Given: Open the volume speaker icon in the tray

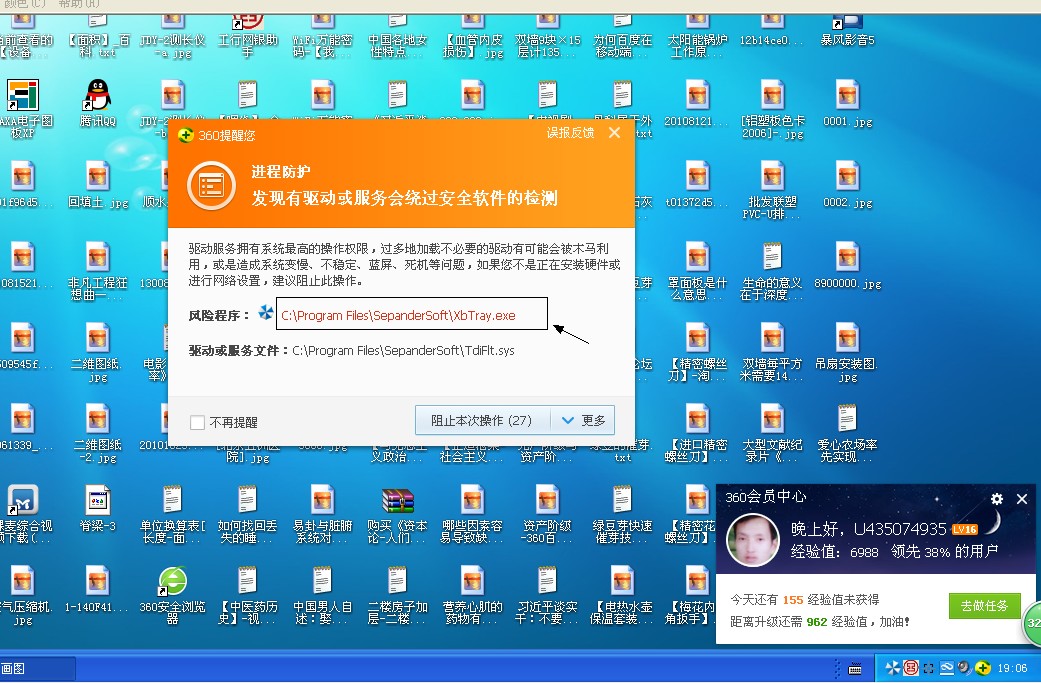Looking at the screenshot, I should 963,668.
